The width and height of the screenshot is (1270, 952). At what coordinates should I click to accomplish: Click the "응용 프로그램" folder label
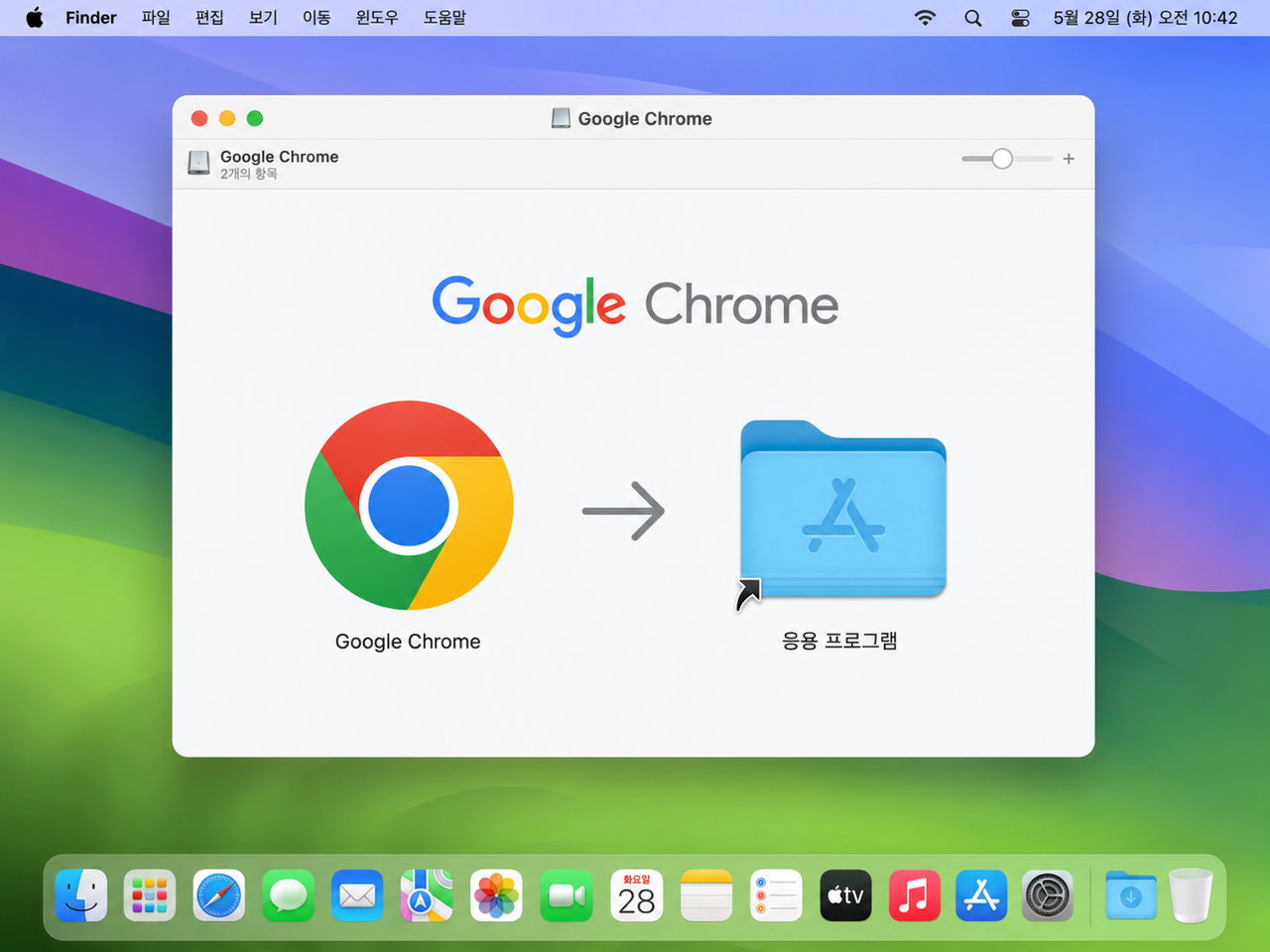839,641
